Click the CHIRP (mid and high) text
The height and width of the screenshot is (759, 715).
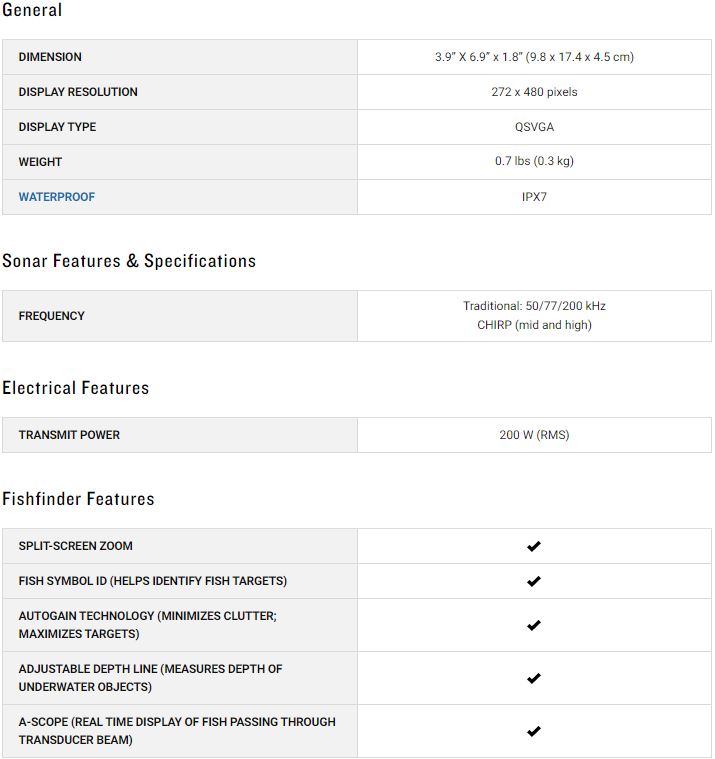534,325
